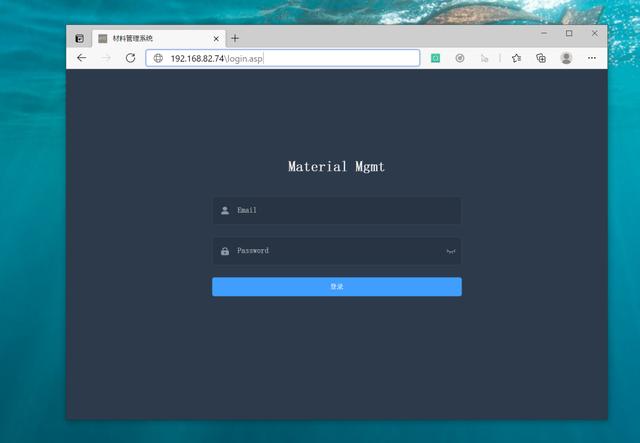The image size is (640, 443).
Task: Click the user icon in Email field
Action: click(225, 210)
